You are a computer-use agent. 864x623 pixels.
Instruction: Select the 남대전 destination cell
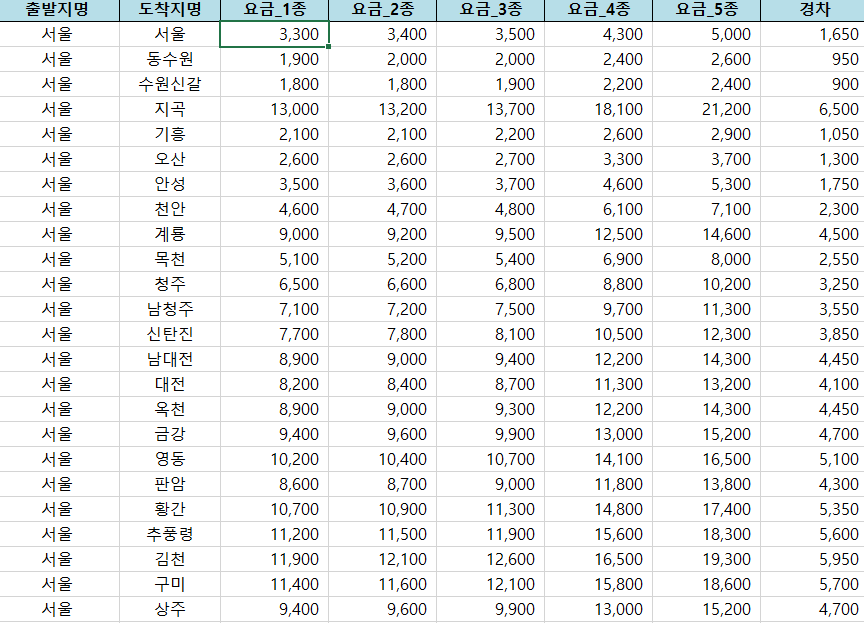pos(170,359)
